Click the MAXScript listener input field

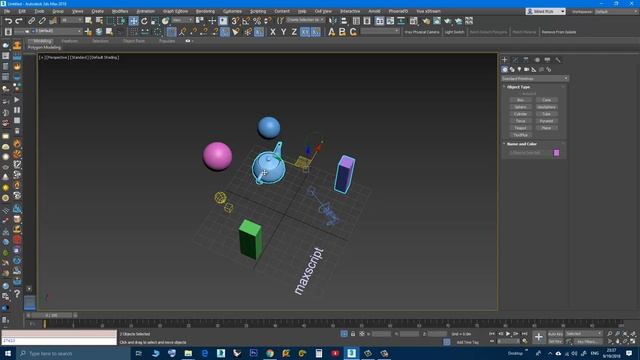(59, 341)
